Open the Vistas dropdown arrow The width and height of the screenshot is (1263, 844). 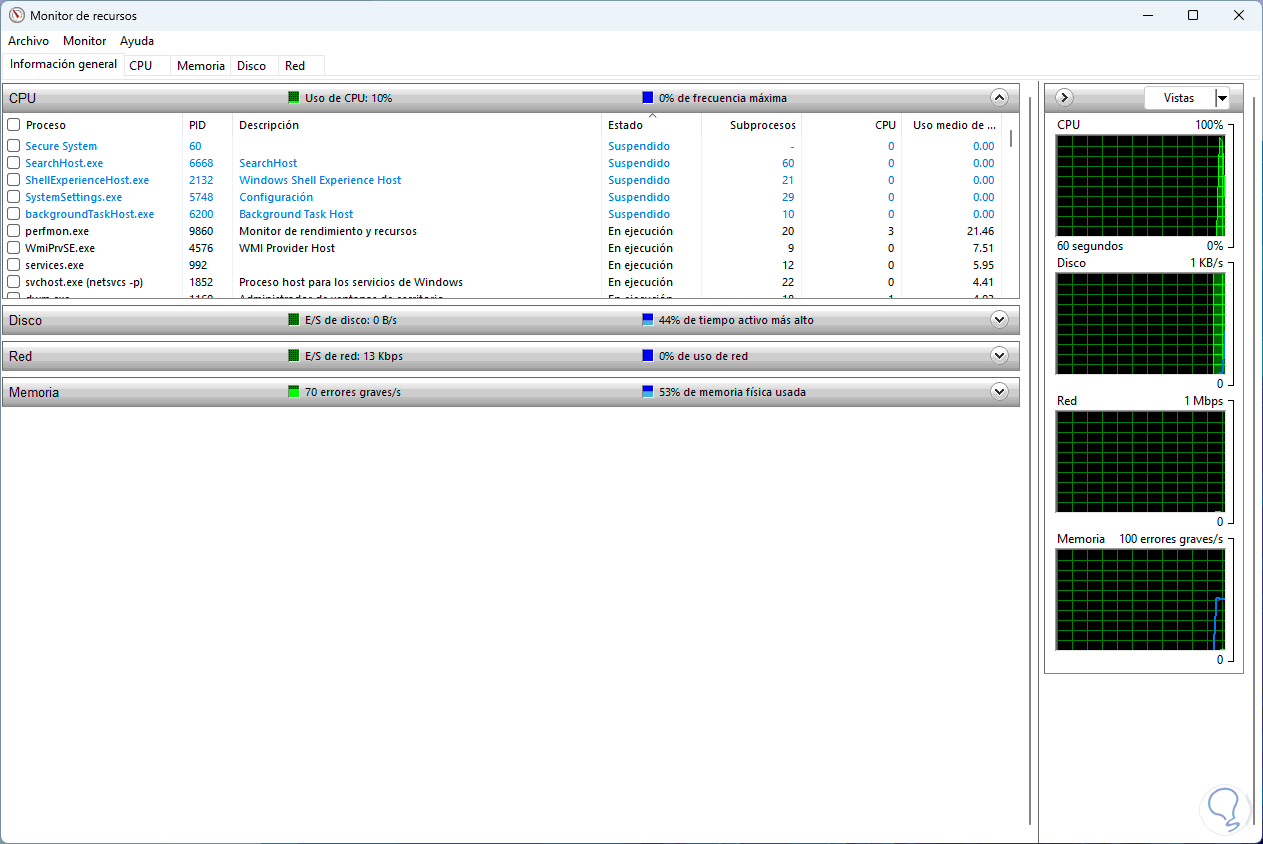click(x=1222, y=98)
